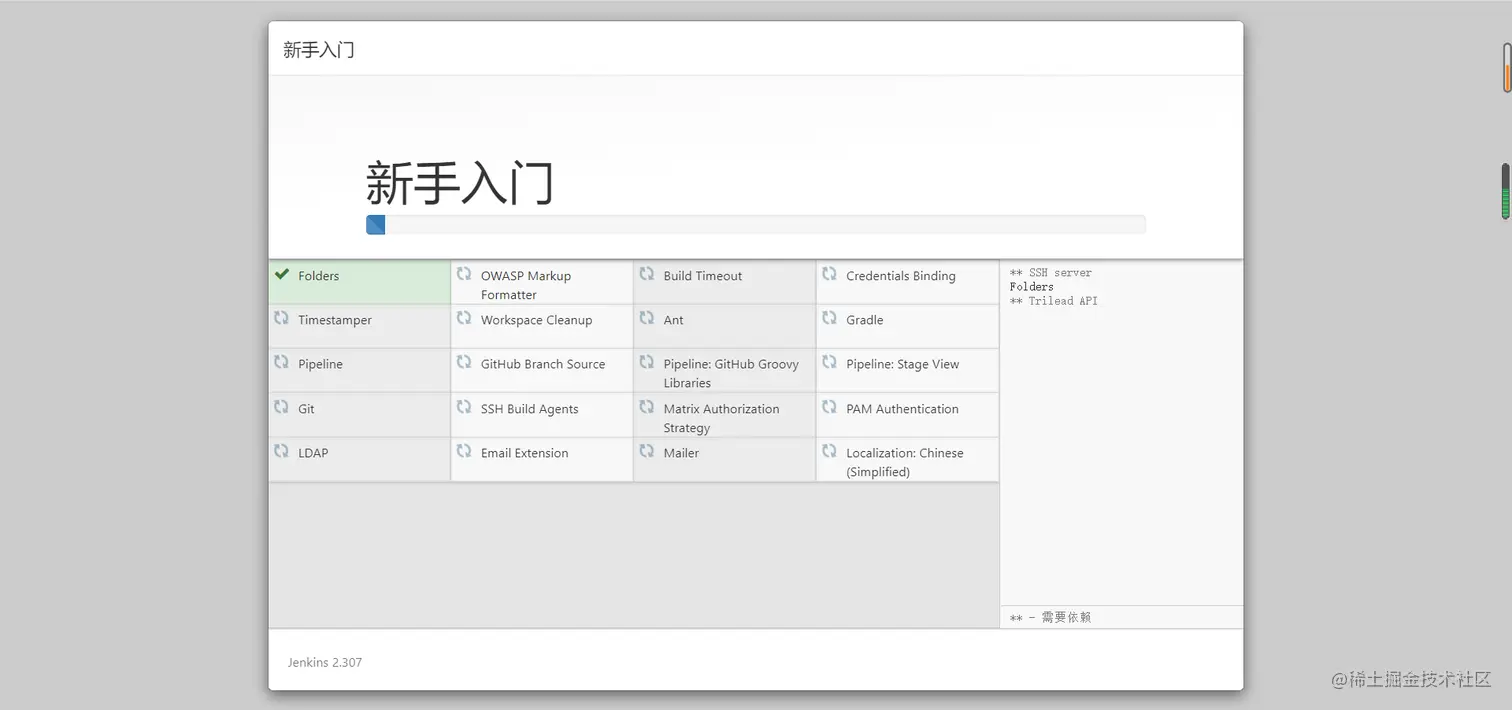Click the pending spinner icon beside Timestamper

point(282,318)
